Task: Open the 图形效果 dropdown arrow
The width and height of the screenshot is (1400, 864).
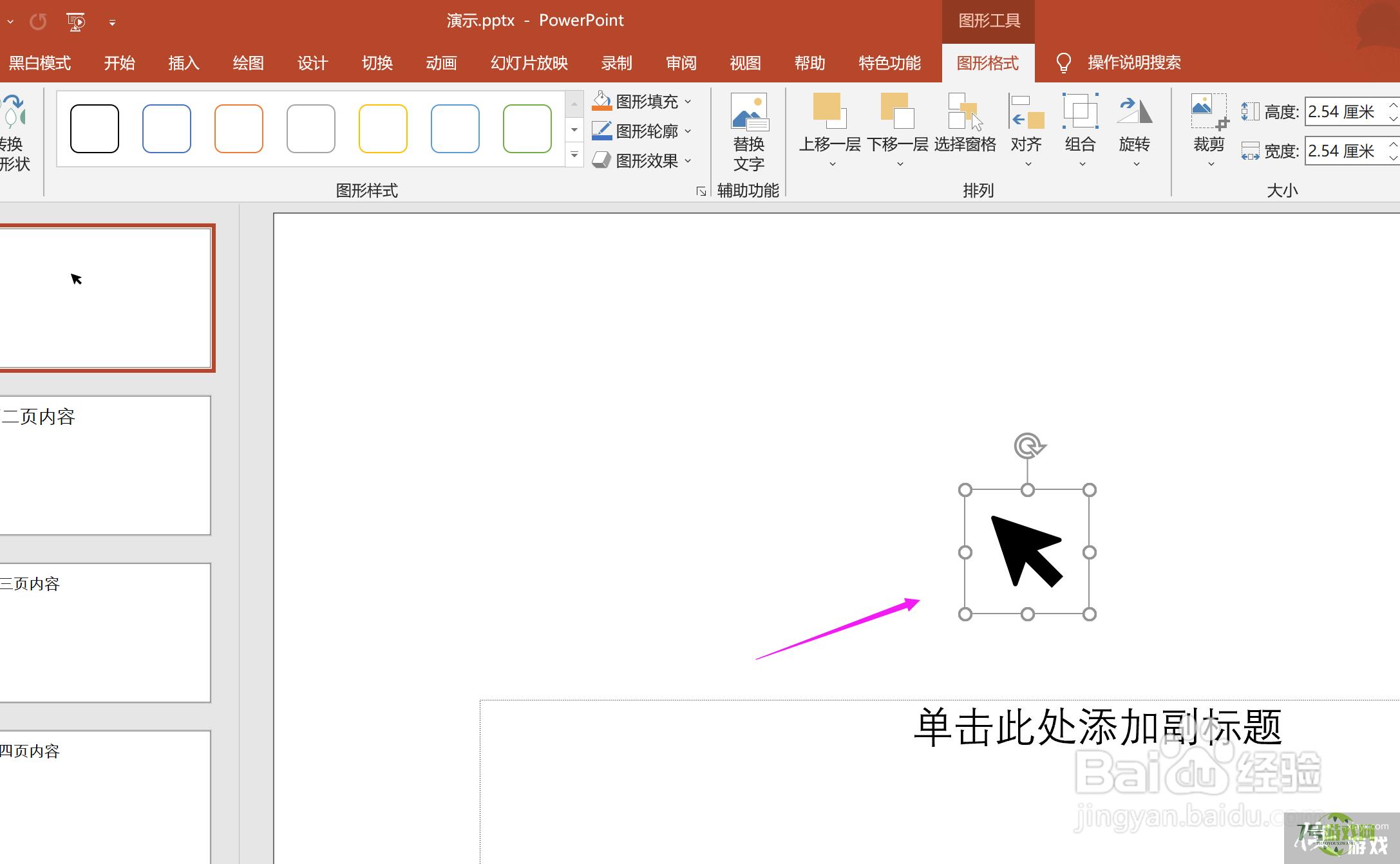Action: [688, 161]
